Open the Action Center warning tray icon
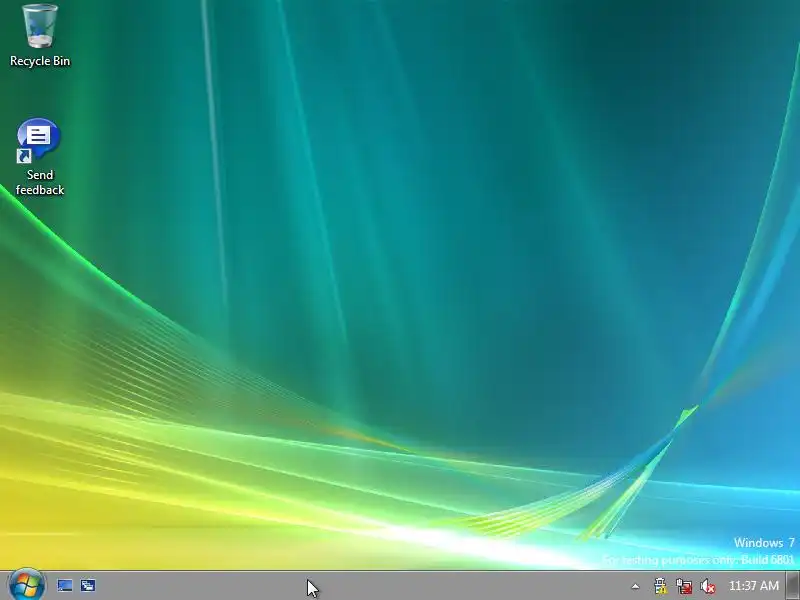This screenshot has width=800, height=600. [660, 586]
